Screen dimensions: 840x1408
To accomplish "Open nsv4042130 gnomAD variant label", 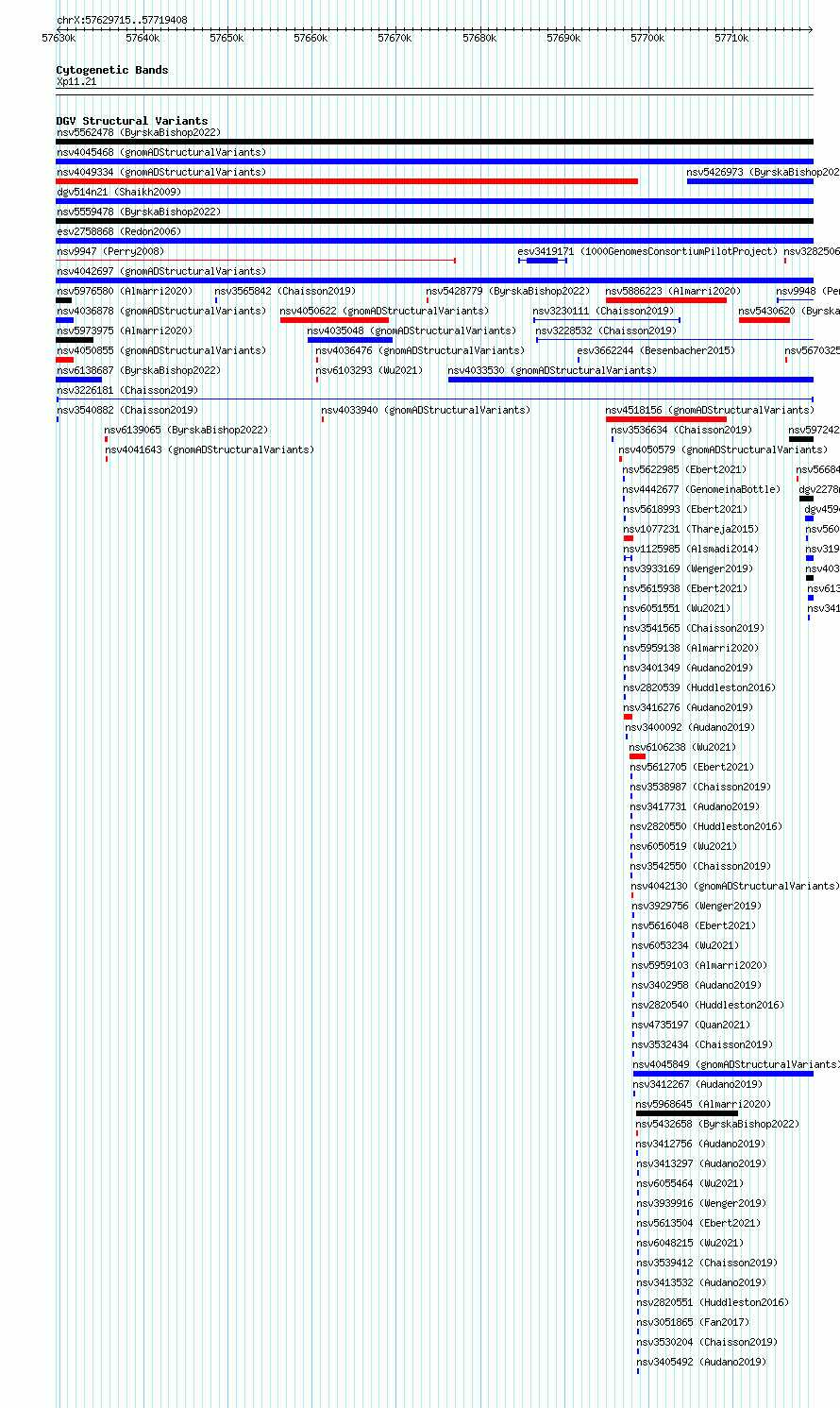I will [735, 887].
